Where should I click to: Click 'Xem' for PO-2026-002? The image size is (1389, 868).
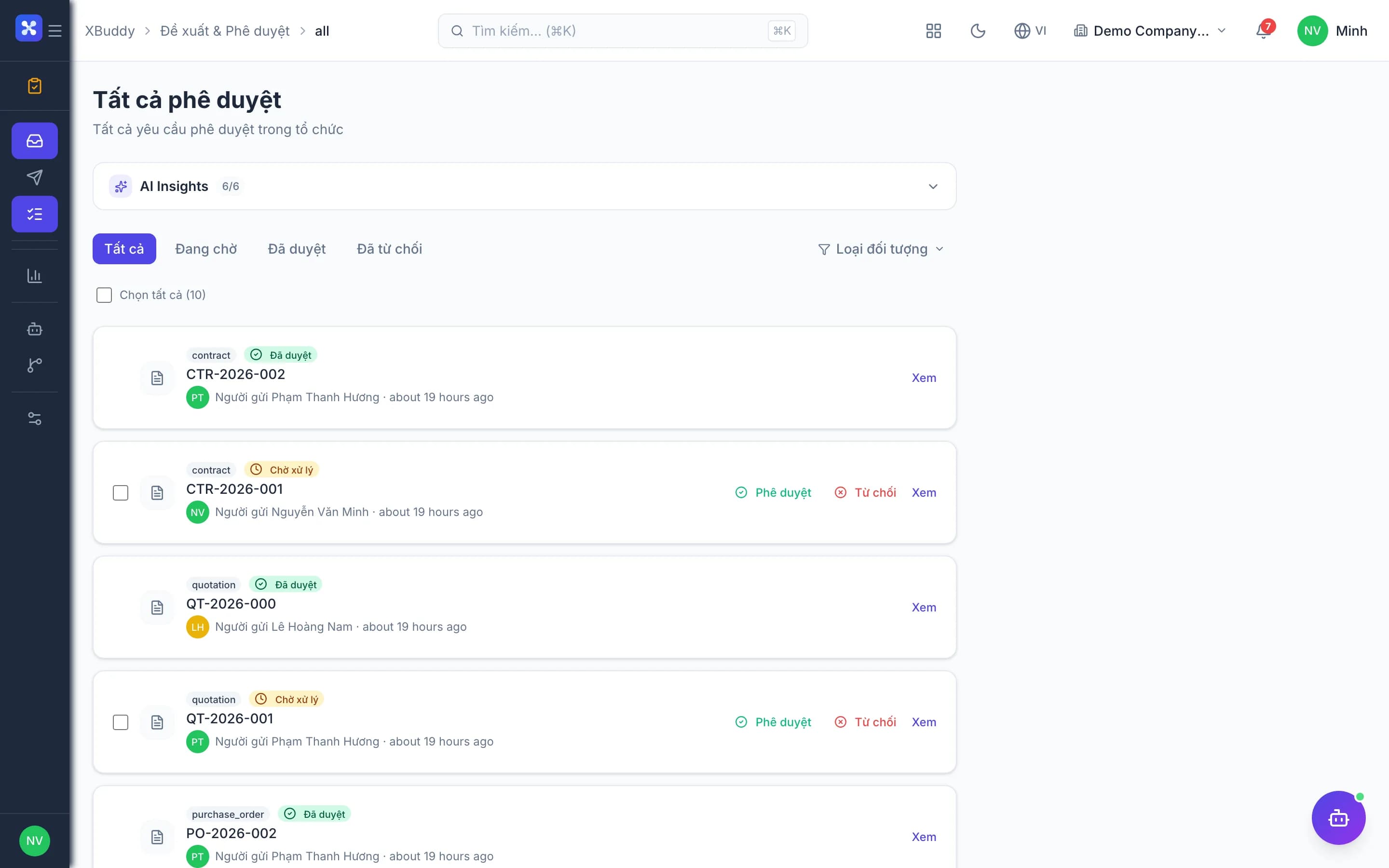point(924,837)
